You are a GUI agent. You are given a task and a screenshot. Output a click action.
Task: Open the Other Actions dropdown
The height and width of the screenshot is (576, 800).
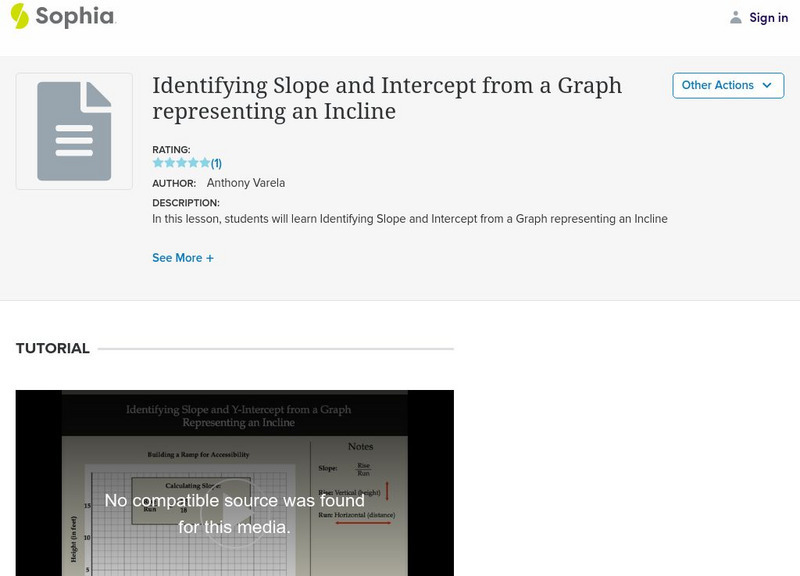point(729,86)
